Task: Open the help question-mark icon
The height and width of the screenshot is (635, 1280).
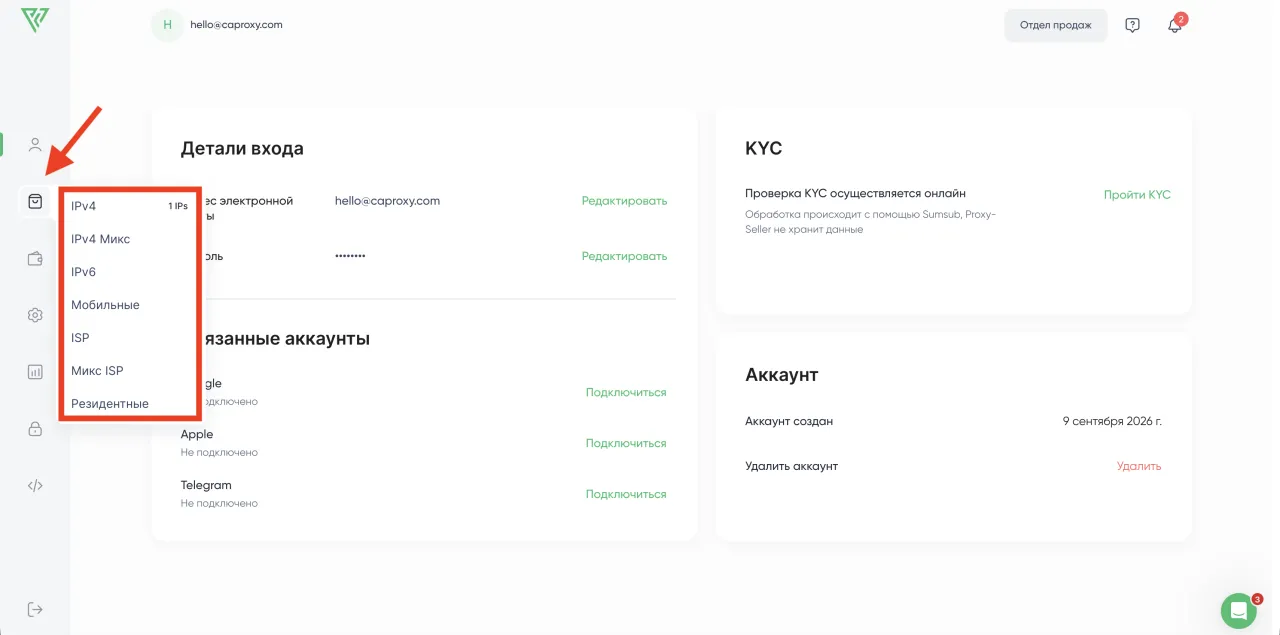Action: 1132,25
